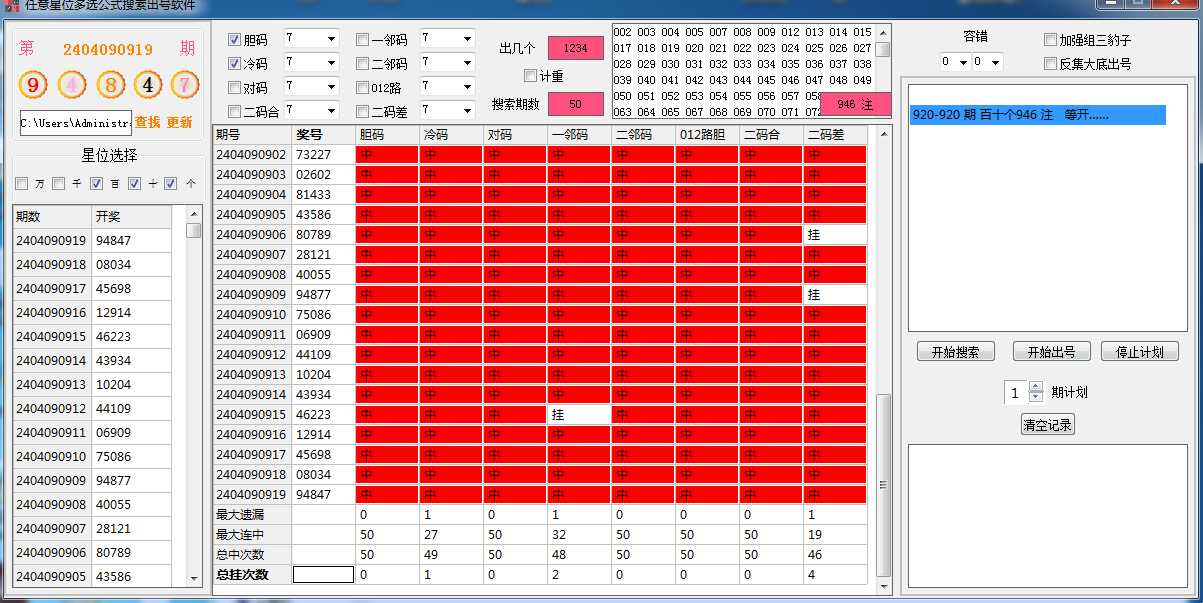
Task: Click the down arrow of 期计划 spinner
Action: [1035, 397]
